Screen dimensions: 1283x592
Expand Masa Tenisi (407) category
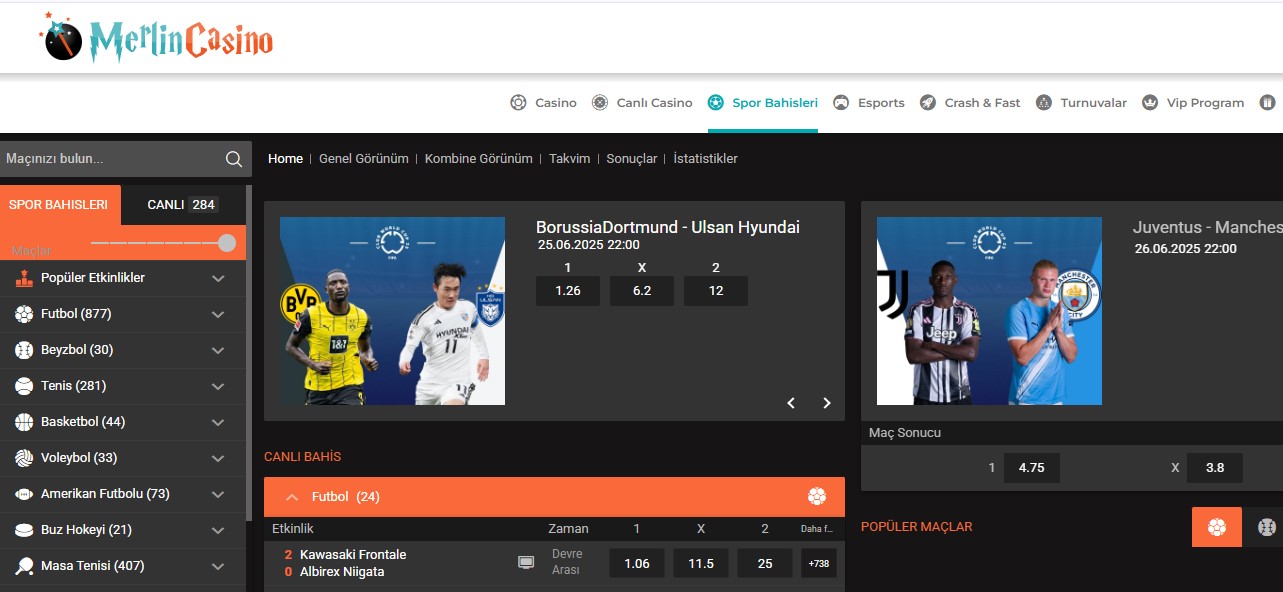point(218,566)
